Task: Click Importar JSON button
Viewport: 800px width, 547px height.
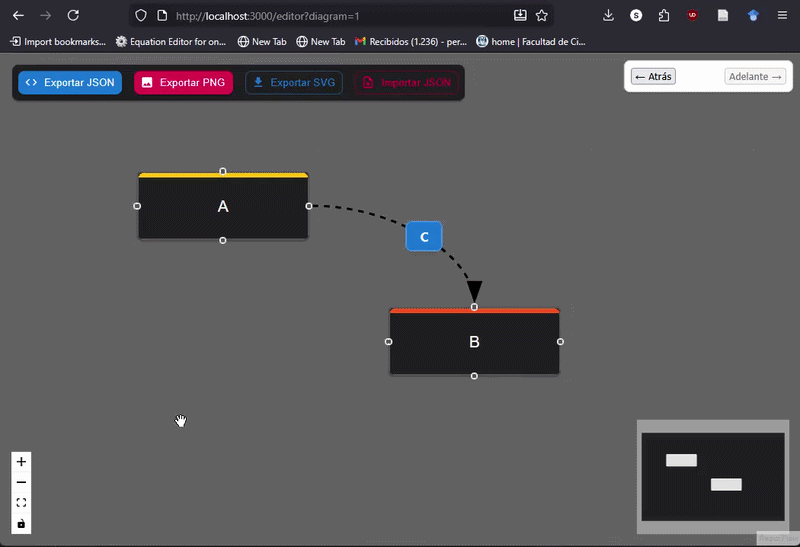Action: (406, 82)
